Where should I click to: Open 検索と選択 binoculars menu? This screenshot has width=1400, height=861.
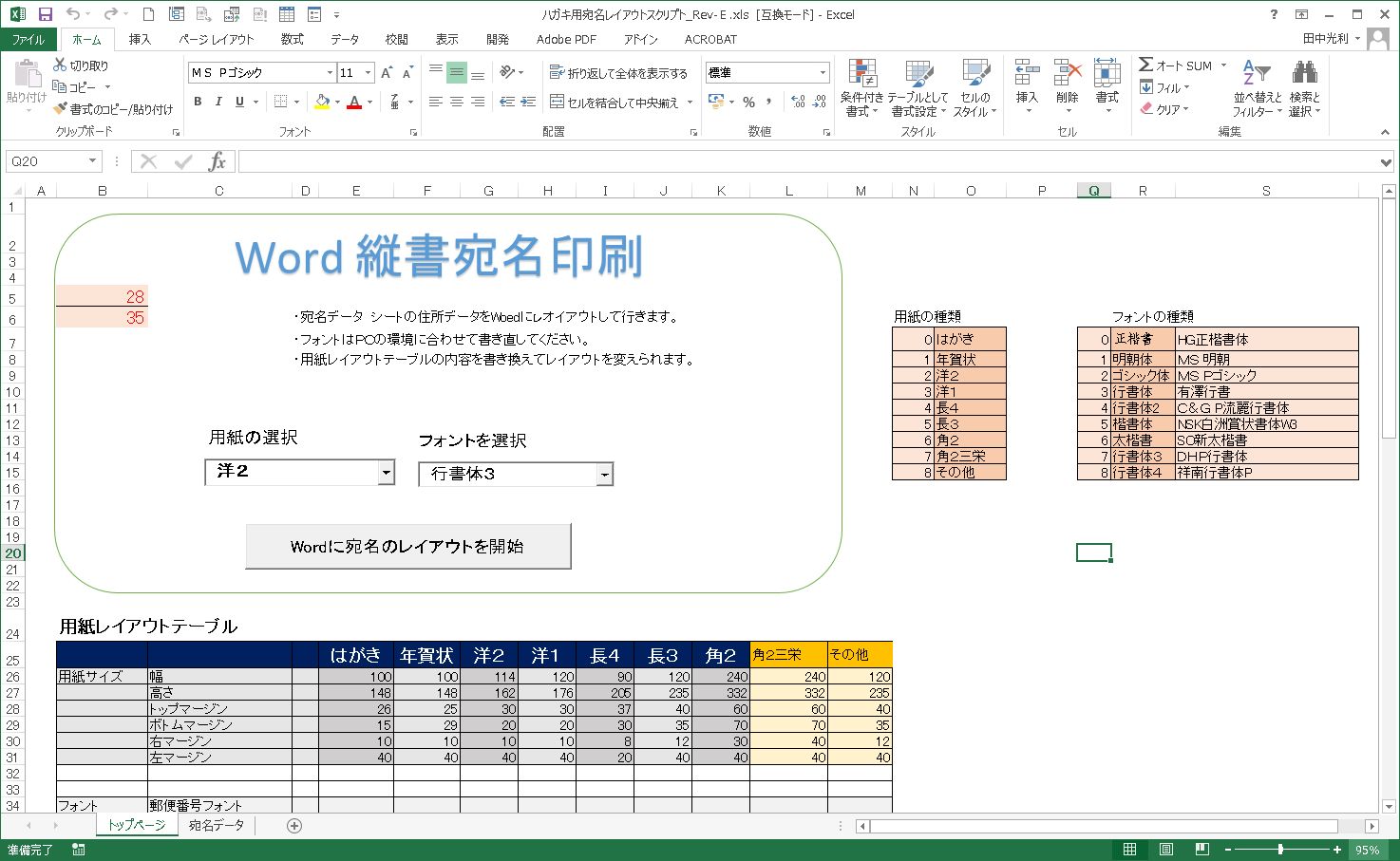coord(1305,87)
